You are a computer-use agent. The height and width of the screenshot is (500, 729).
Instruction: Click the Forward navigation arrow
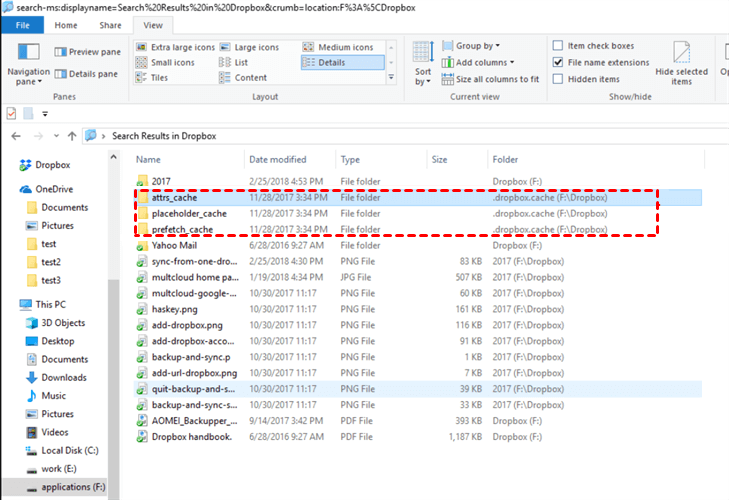point(38,136)
